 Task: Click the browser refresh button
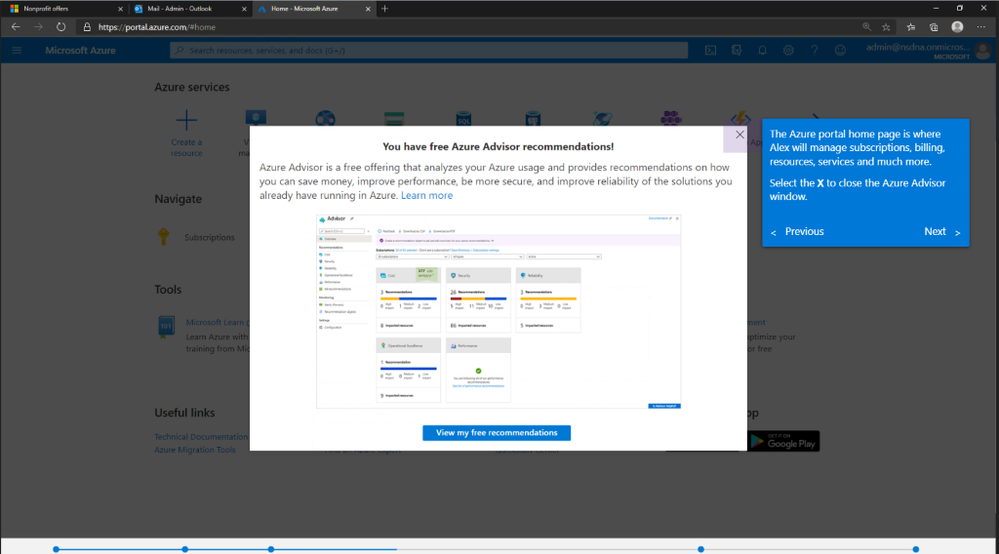tap(61, 27)
